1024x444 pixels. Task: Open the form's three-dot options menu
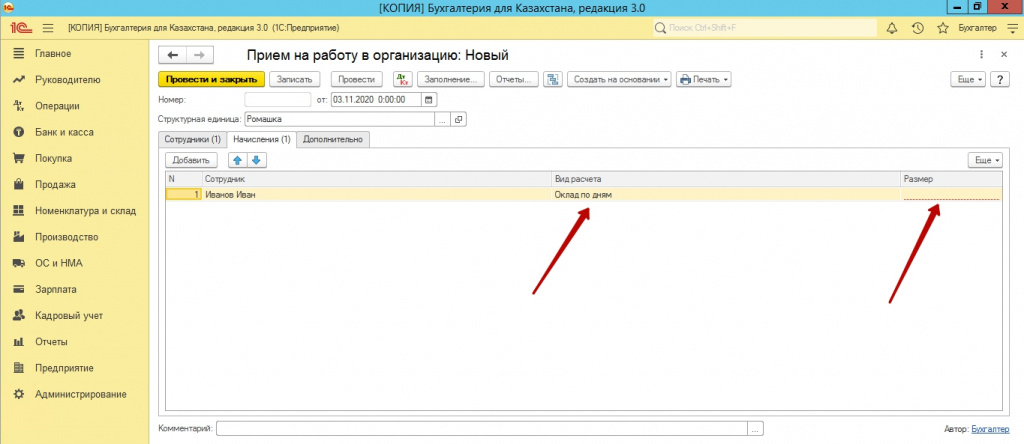pyautogui.click(x=981, y=55)
